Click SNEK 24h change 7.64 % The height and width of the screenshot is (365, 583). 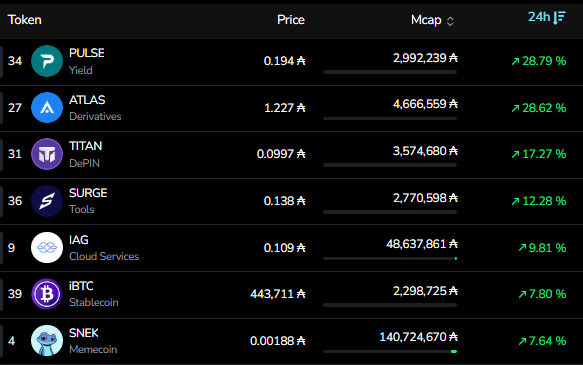pos(542,341)
